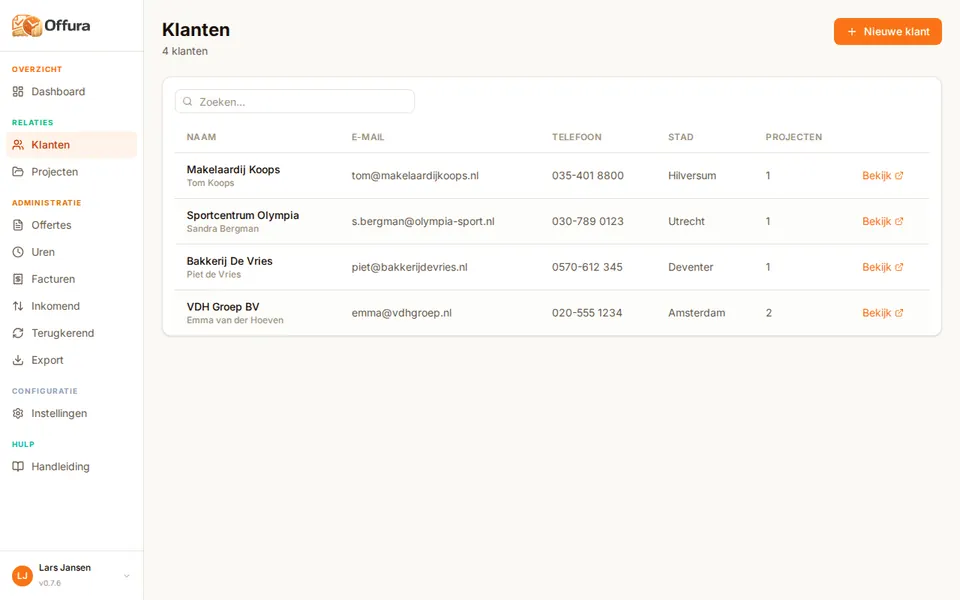Click the Offura logo icon
960x600 pixels.
coord(26,25)
